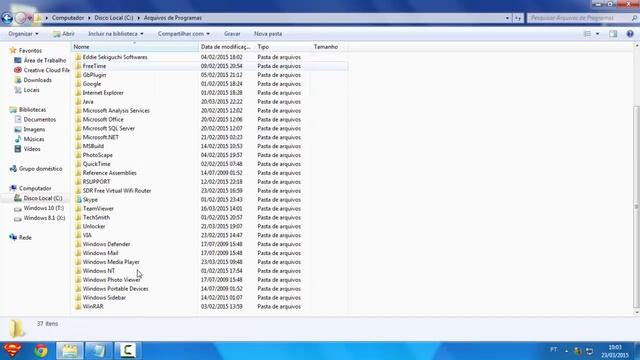Select the Eddie Sekiguchi Softwares folder icon
The height and width of the screenshot is (360, 640).
[78, 57]
